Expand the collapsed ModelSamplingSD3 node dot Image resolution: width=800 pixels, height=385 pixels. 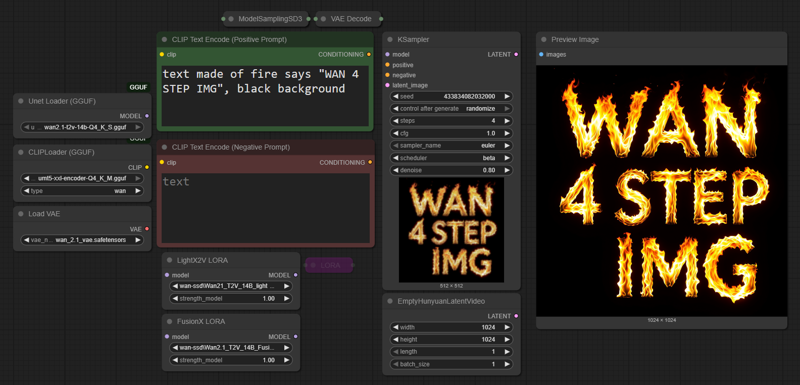point(231,19)
